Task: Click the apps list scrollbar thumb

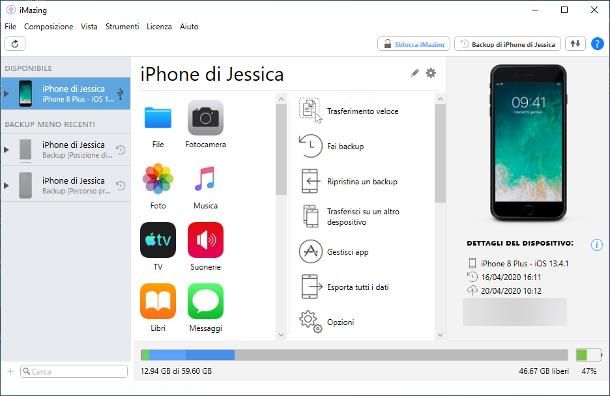Action: pyautogui.click(x=281, y=150)
